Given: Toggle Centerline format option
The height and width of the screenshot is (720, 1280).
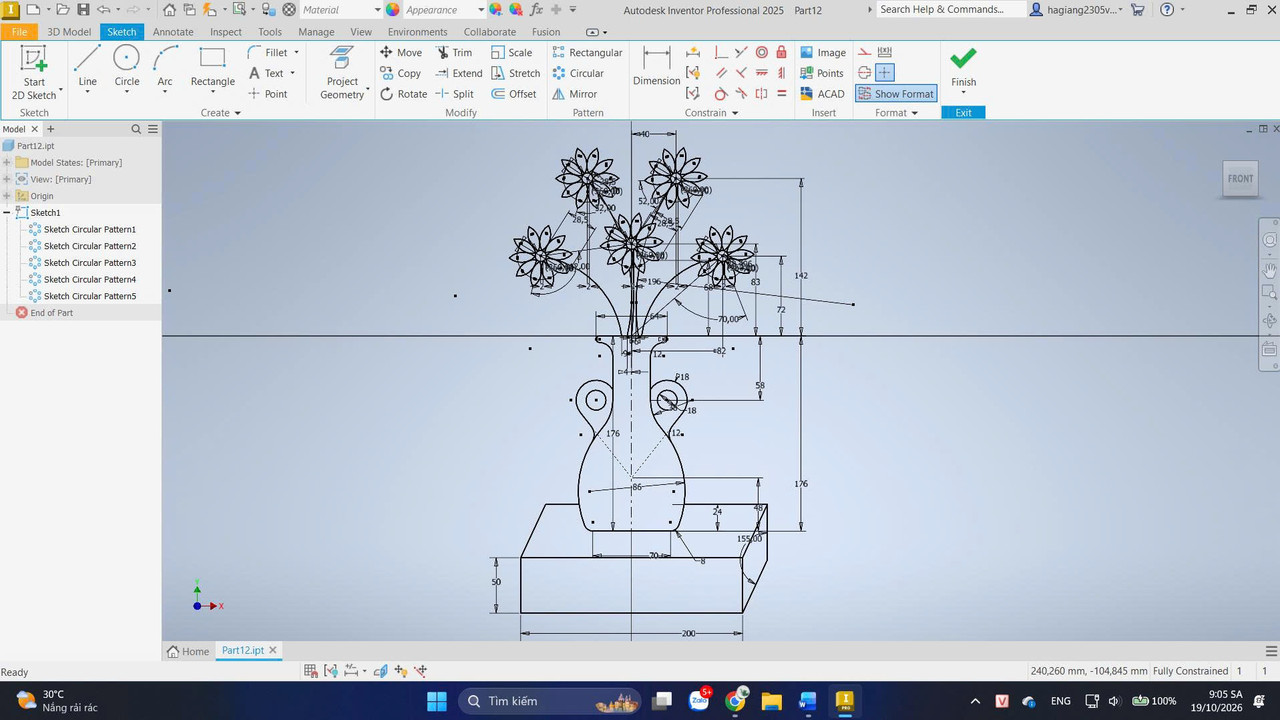Looking at the screenshot, I should tap(865, 73).
